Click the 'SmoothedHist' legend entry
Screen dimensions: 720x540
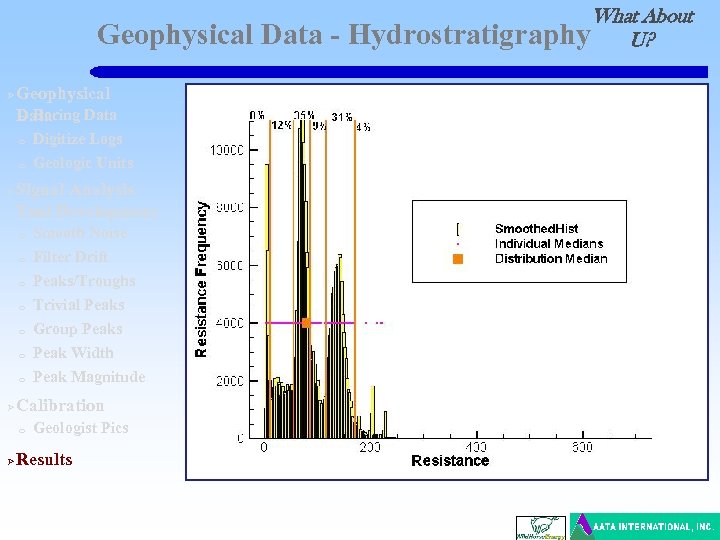point(536,229)
